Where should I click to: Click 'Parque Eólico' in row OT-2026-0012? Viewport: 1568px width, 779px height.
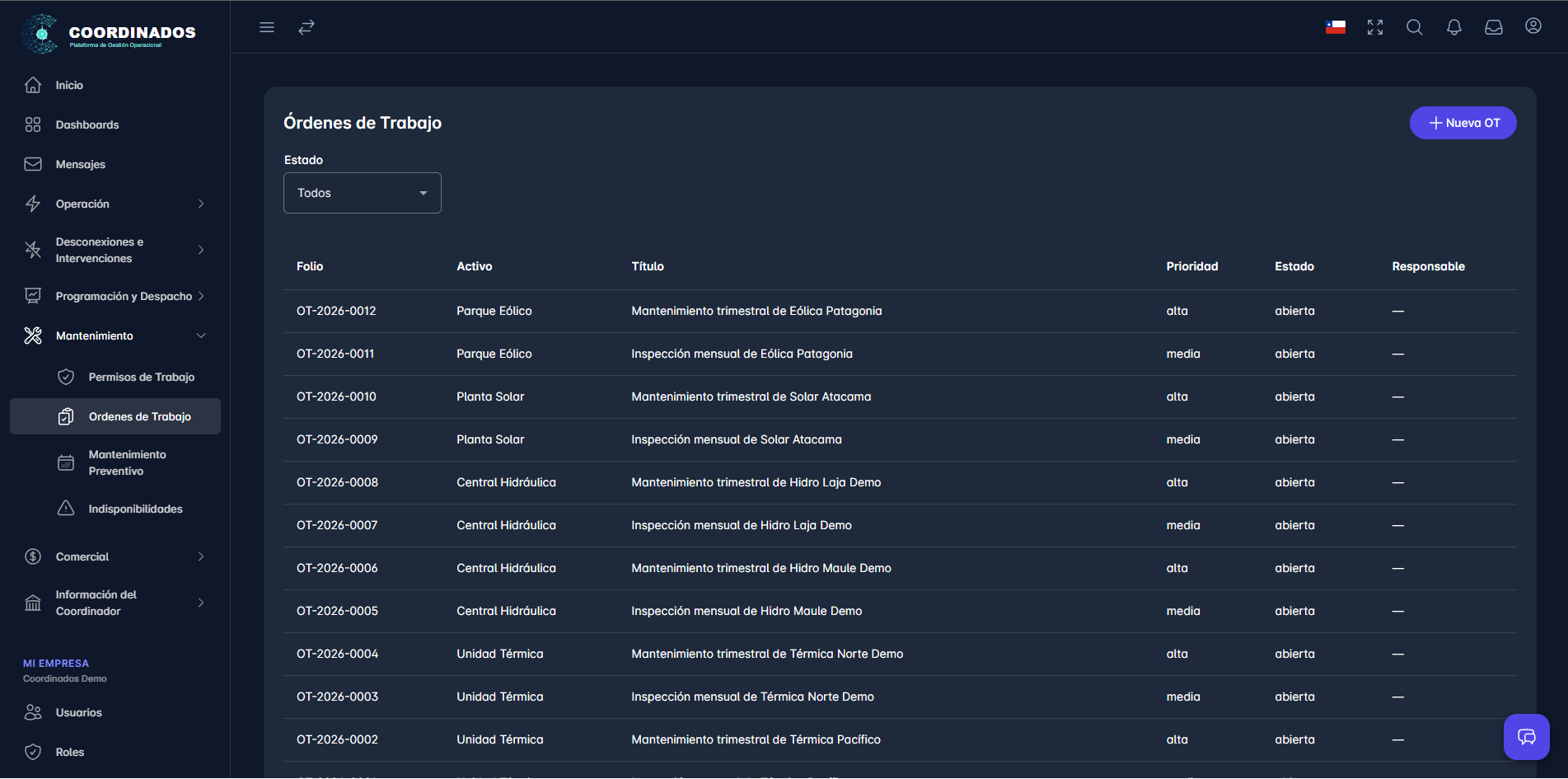pyautogui.click(x=494, y=311)
